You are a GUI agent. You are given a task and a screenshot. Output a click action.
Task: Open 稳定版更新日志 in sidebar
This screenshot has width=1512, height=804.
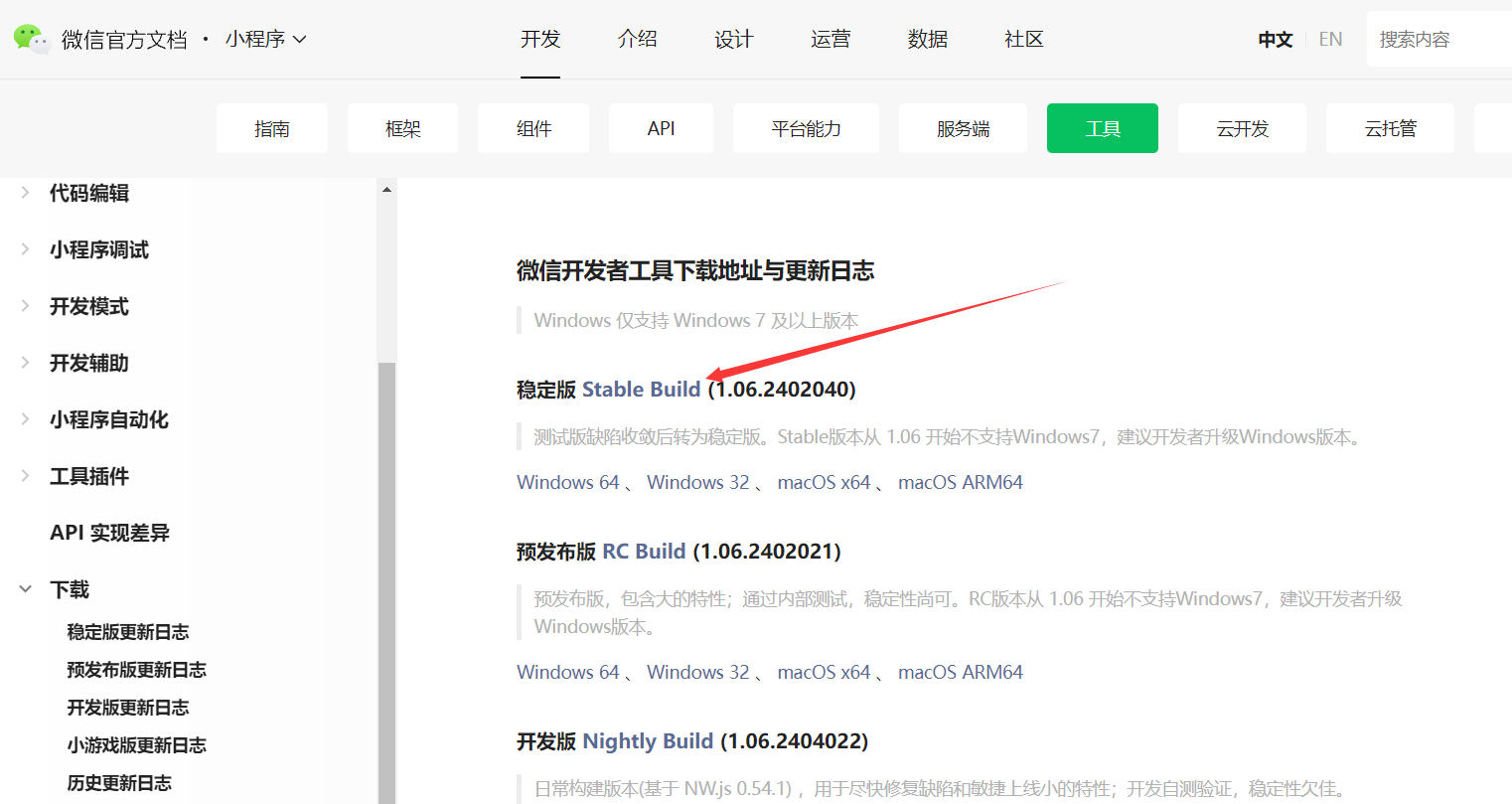(127, 632)
